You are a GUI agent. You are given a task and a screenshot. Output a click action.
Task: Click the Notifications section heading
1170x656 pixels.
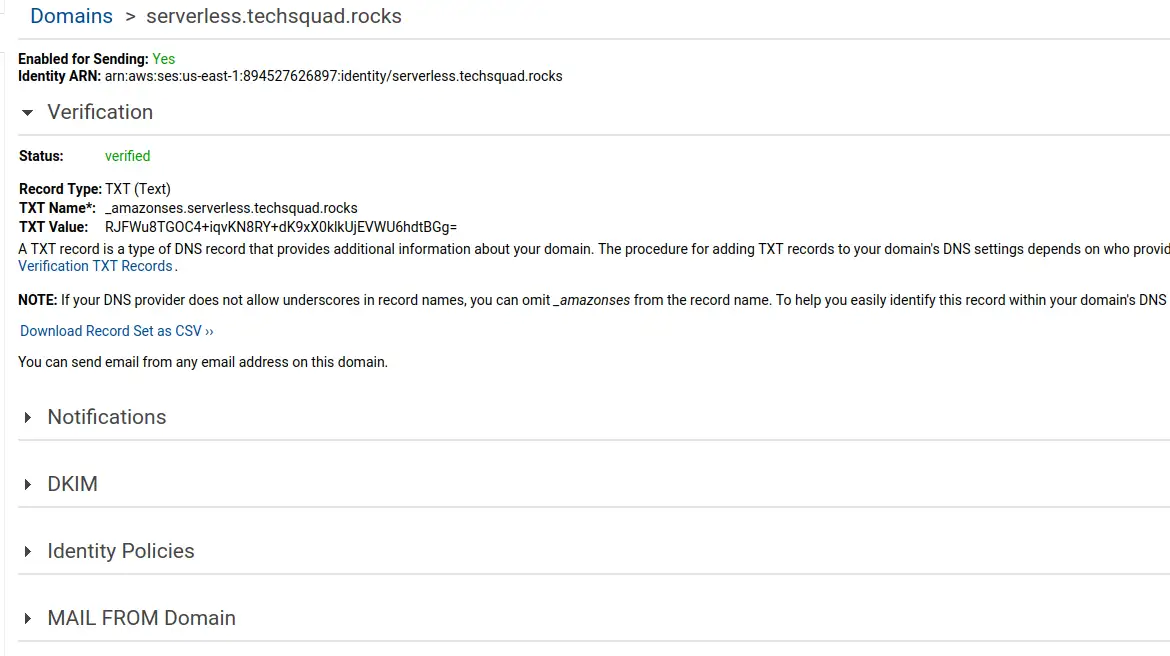[107, 417]
